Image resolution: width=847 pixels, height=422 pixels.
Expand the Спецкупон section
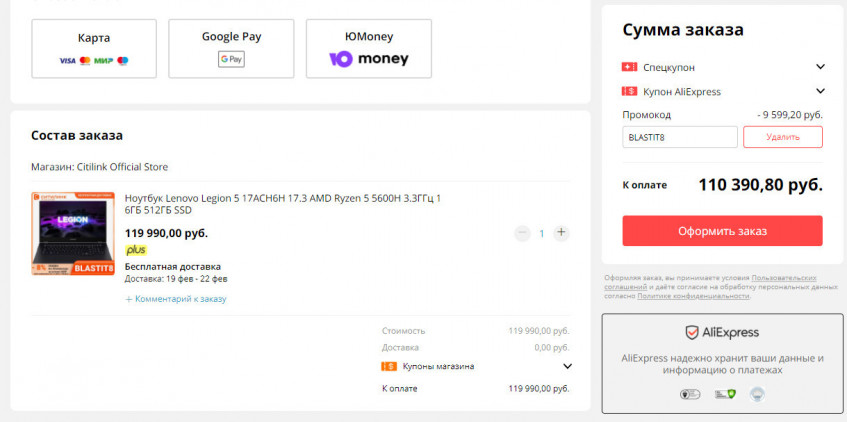(821, 67)
